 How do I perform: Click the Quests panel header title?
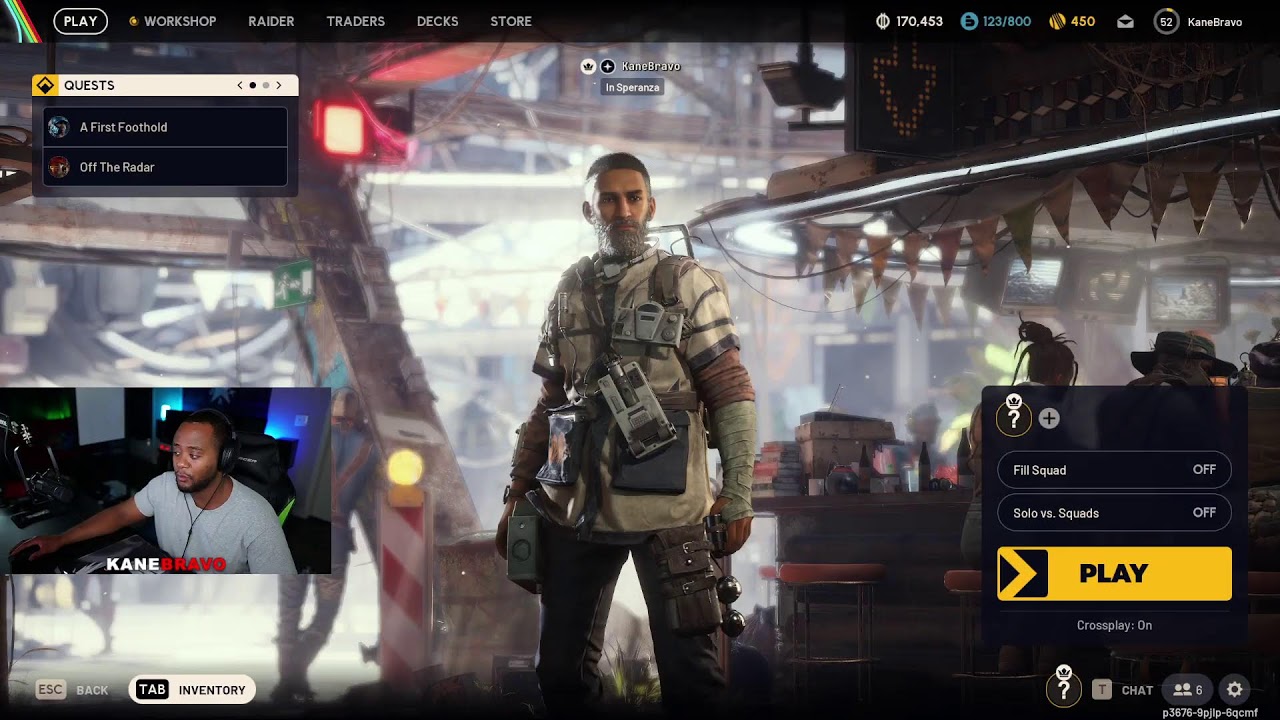[89, 85]
